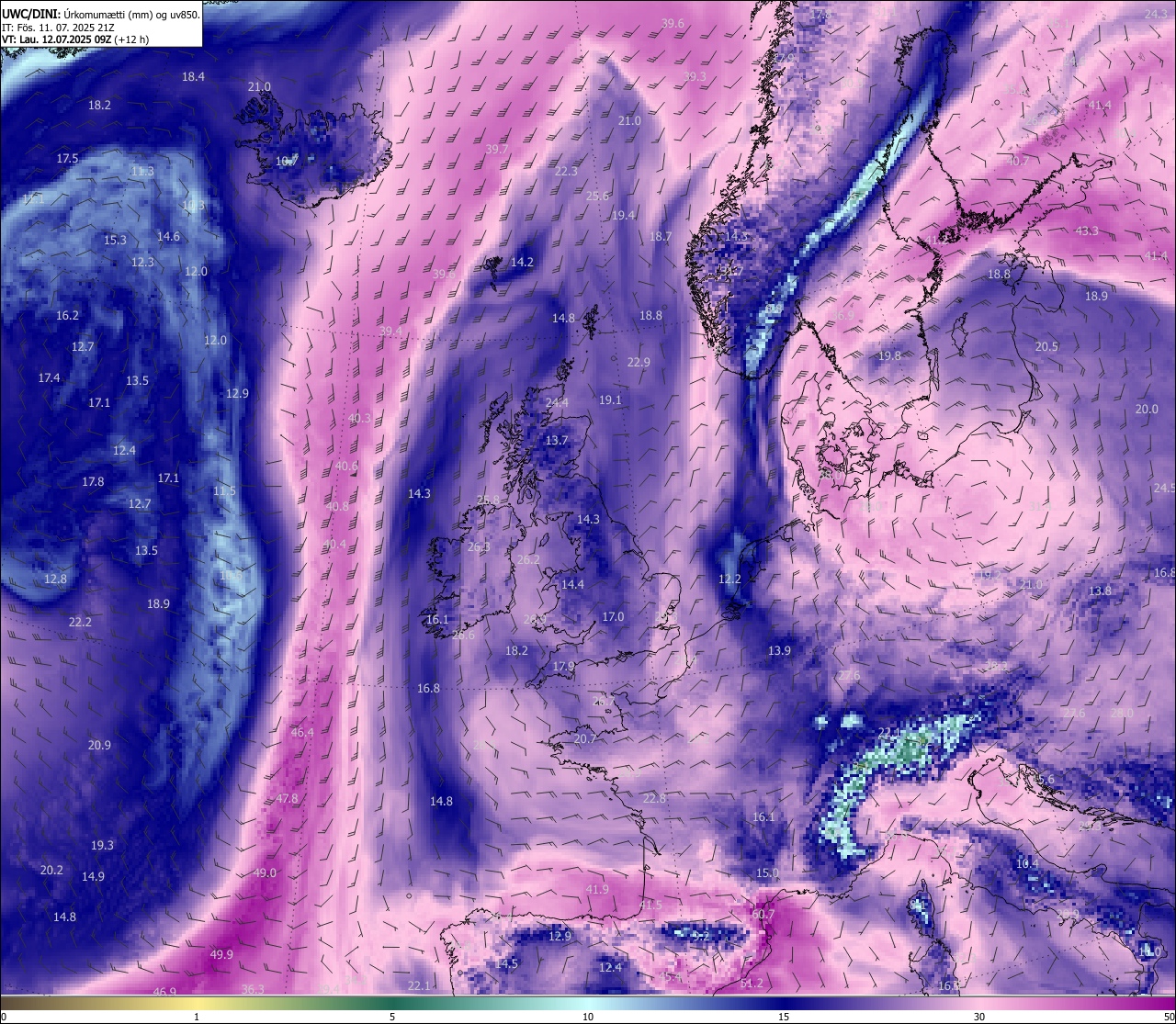Click the 25.6 value on the map
The image size is (1176, 1024).
597,197
